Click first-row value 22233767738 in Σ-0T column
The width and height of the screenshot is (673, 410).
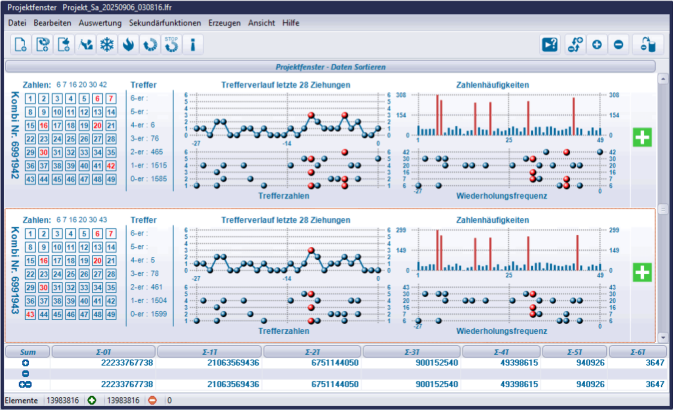click(x=127, y=363)
